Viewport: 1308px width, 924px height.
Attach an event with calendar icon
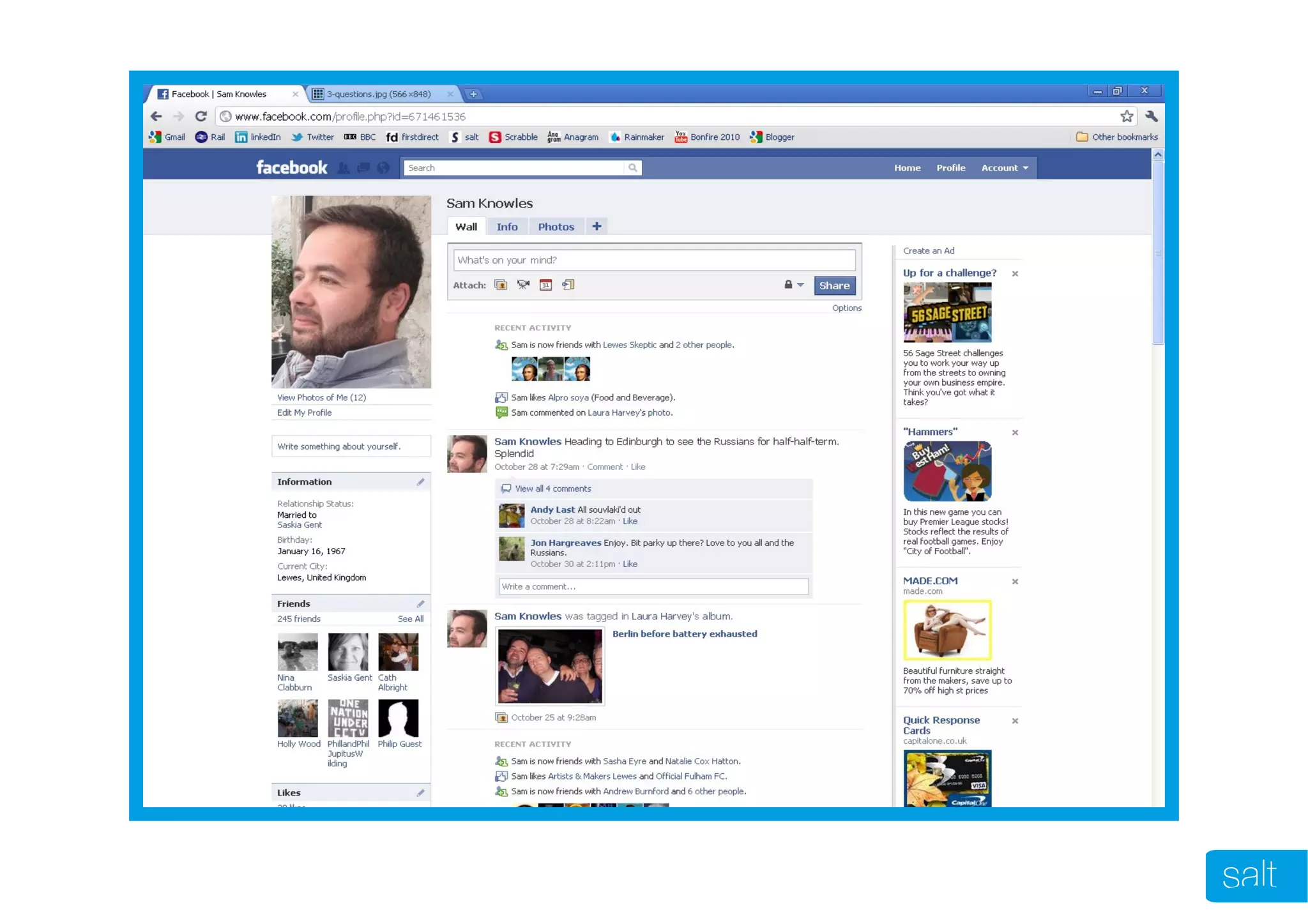[545, 285]
